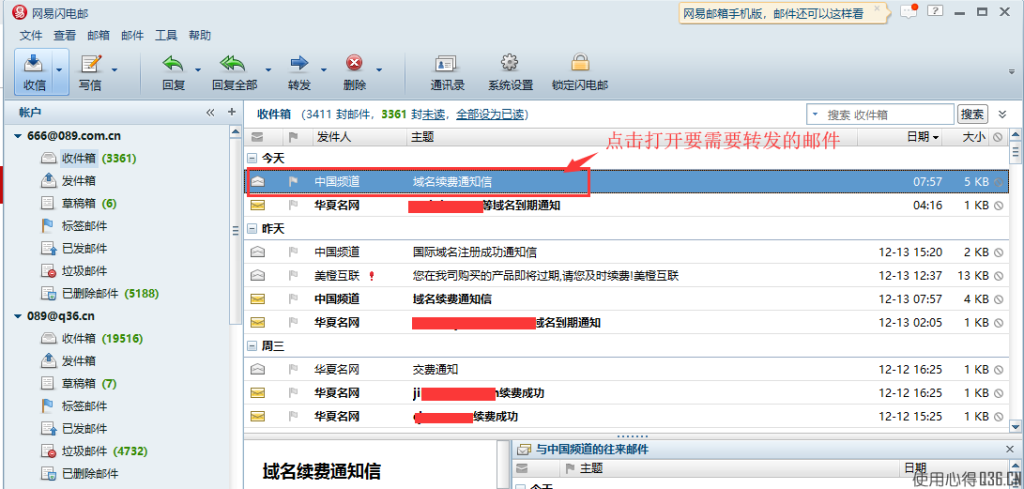Click the 搜索 button

coord(972,114)
